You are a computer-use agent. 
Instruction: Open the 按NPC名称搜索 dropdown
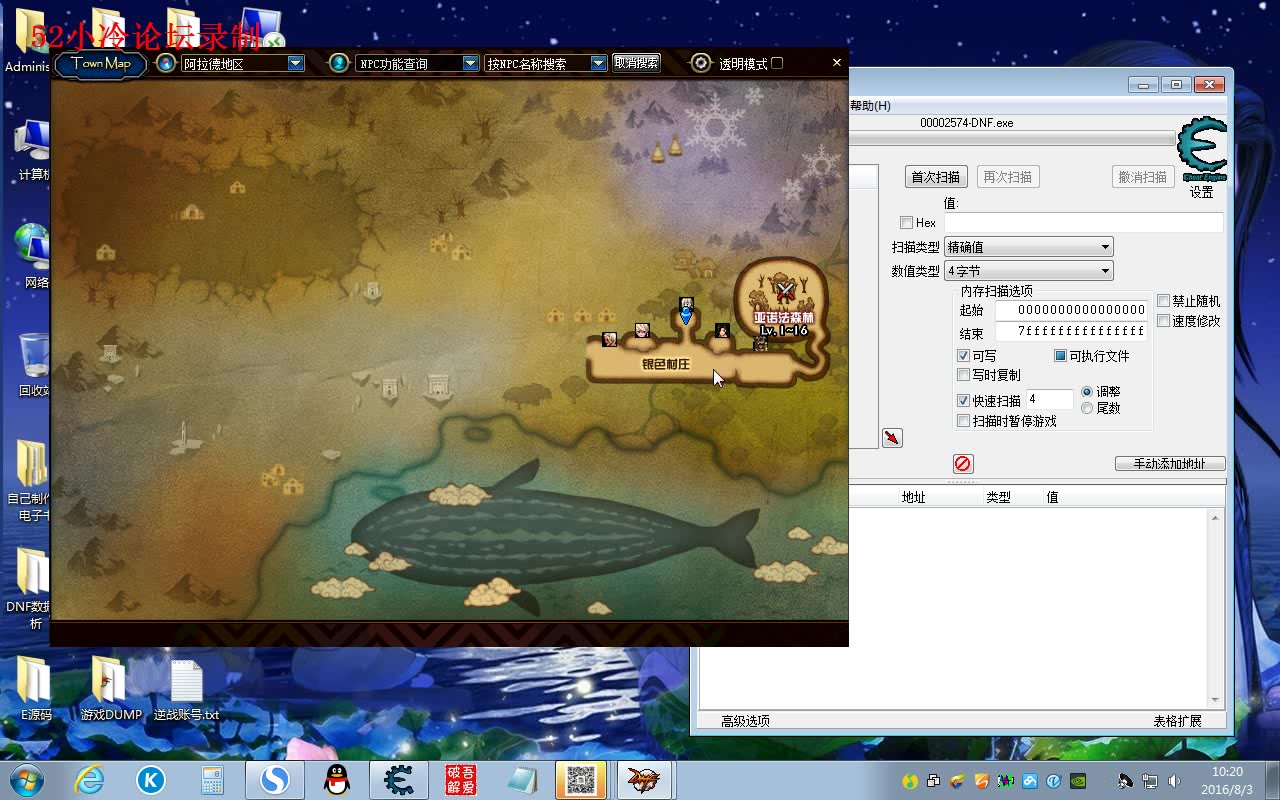click(545, 63)
